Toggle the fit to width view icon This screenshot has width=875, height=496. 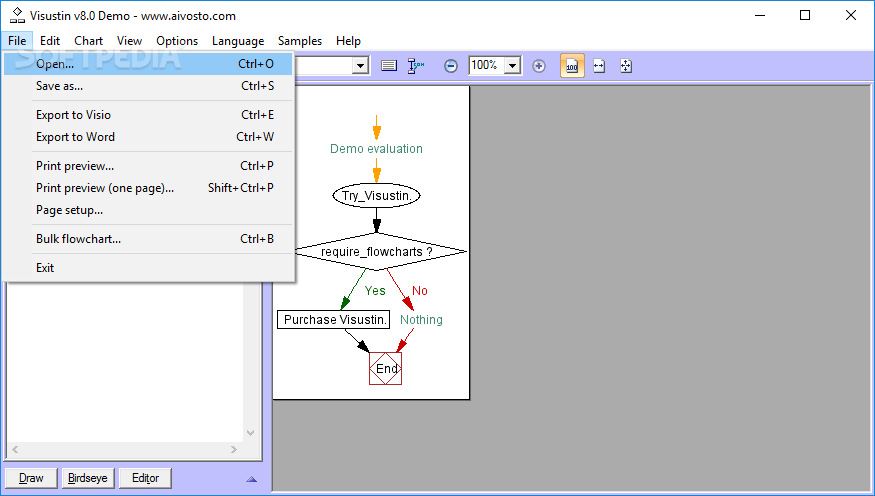[x=599, y=66]
